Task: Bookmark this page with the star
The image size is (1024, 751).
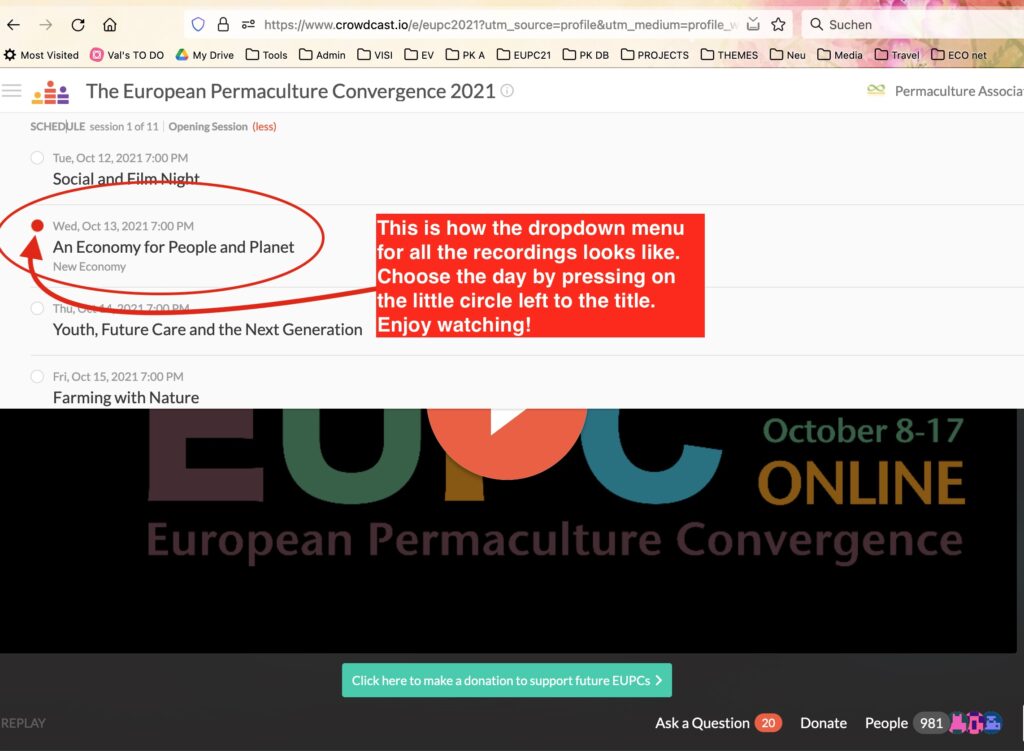Action: [x=778, y=25]
